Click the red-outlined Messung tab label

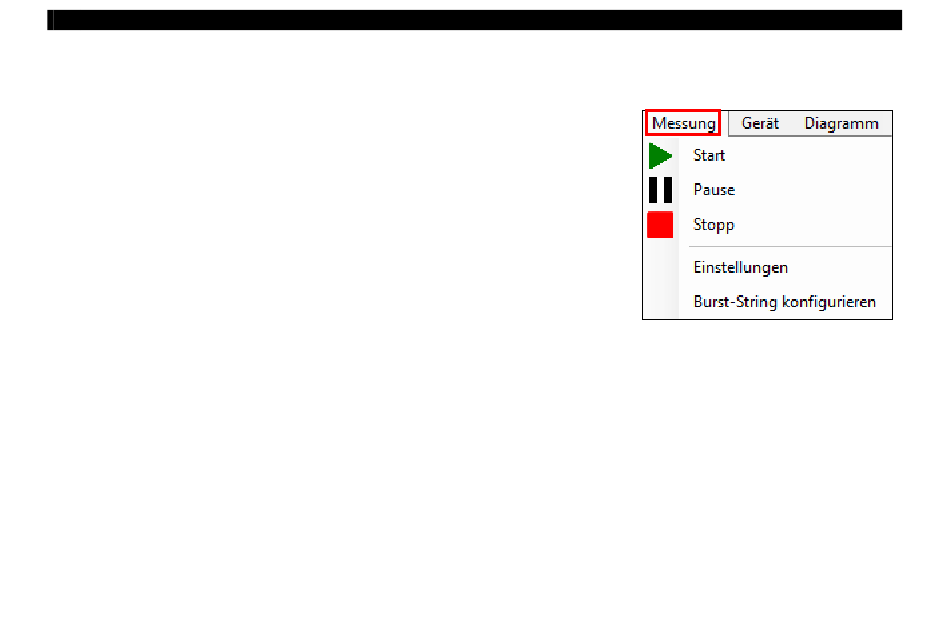pos(683,123)
